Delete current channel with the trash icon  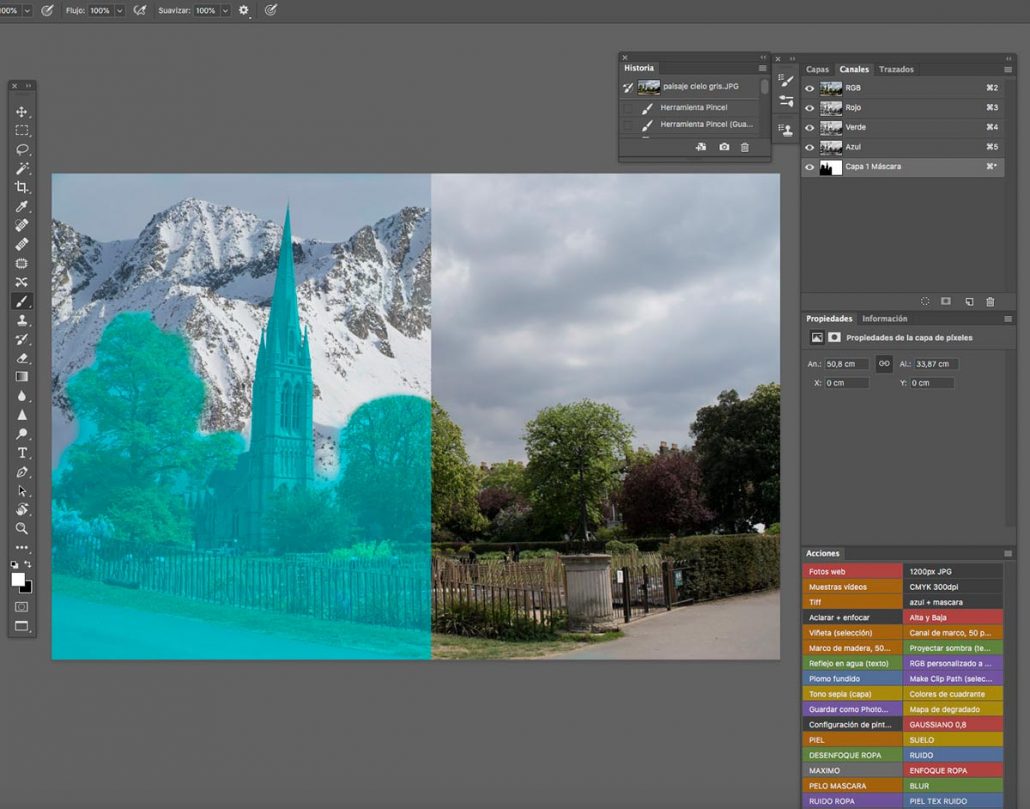tap(990, 301)
